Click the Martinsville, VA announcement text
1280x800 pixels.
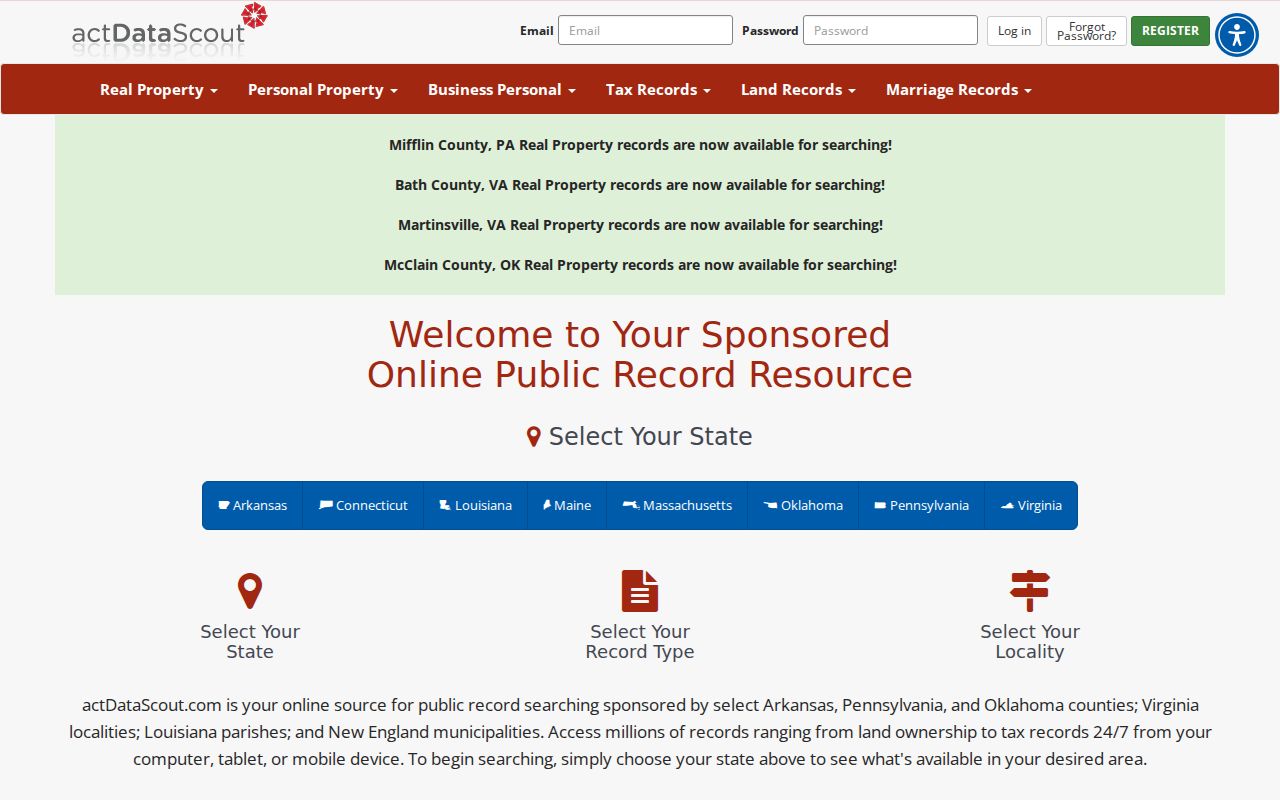pyautogui.click(x=640, y=225)
